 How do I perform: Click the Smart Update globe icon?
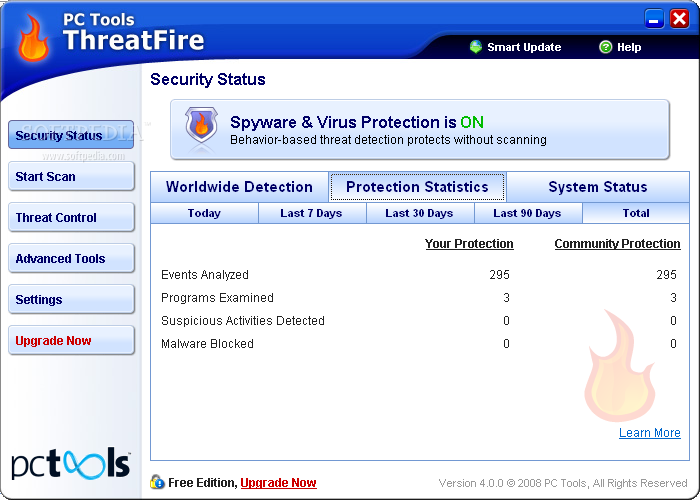(x=476, y=47)
